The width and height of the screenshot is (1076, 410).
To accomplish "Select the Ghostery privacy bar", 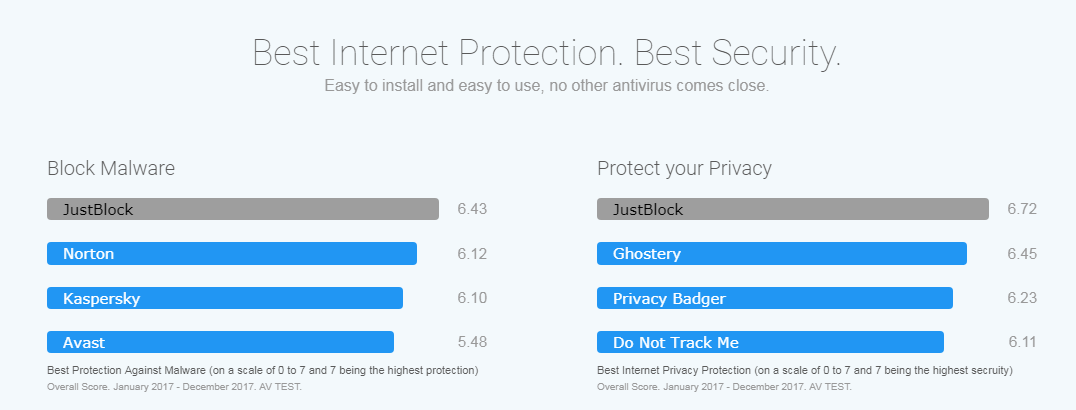I will [x=782, y=254].
